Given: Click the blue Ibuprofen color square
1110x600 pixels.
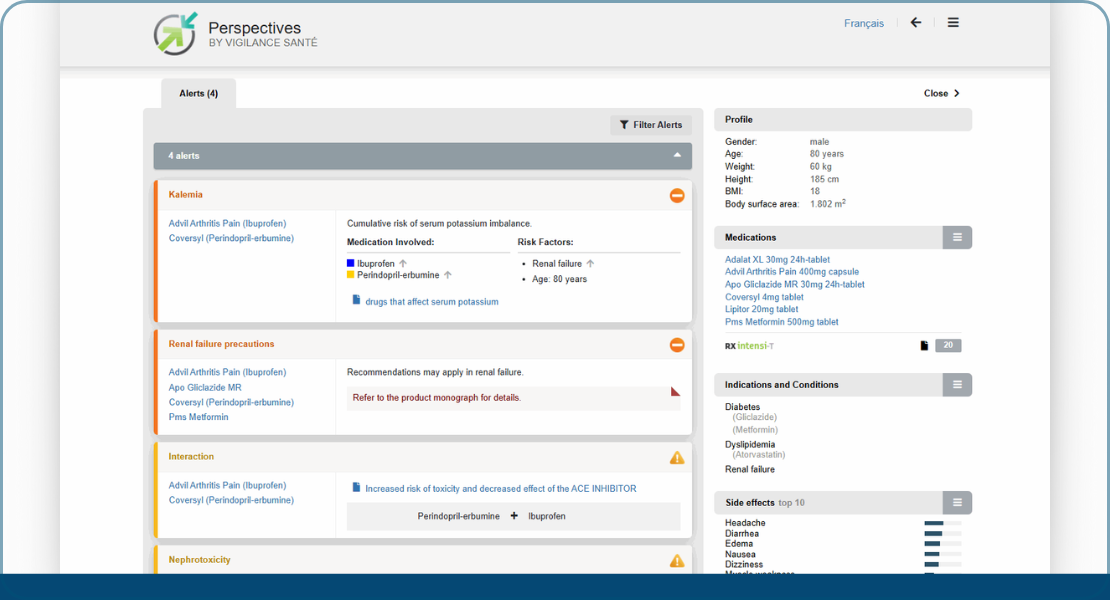Looking at the screenshot, I should [351, 264].
